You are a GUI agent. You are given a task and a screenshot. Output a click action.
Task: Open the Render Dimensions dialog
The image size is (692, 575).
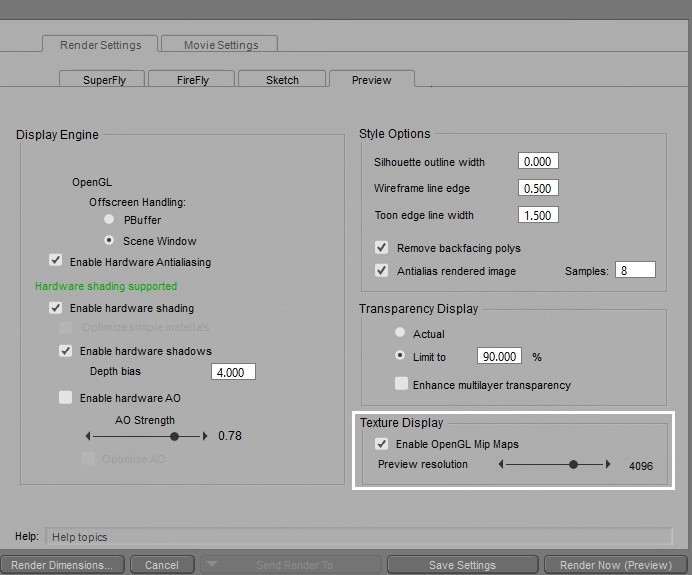point(61,565)
